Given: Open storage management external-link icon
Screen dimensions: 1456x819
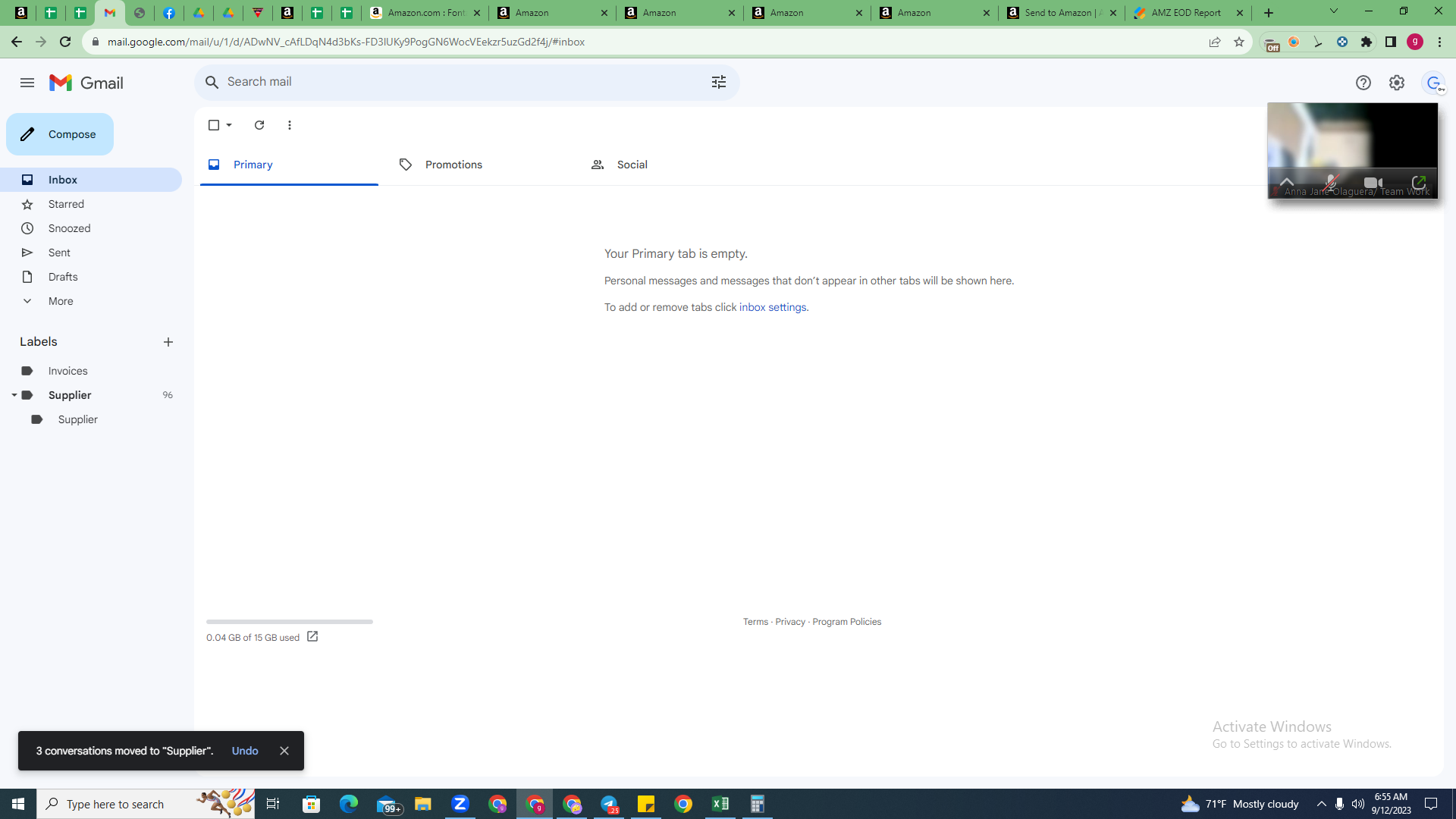Looking at the screenshot, I should [x=312, y=637].
